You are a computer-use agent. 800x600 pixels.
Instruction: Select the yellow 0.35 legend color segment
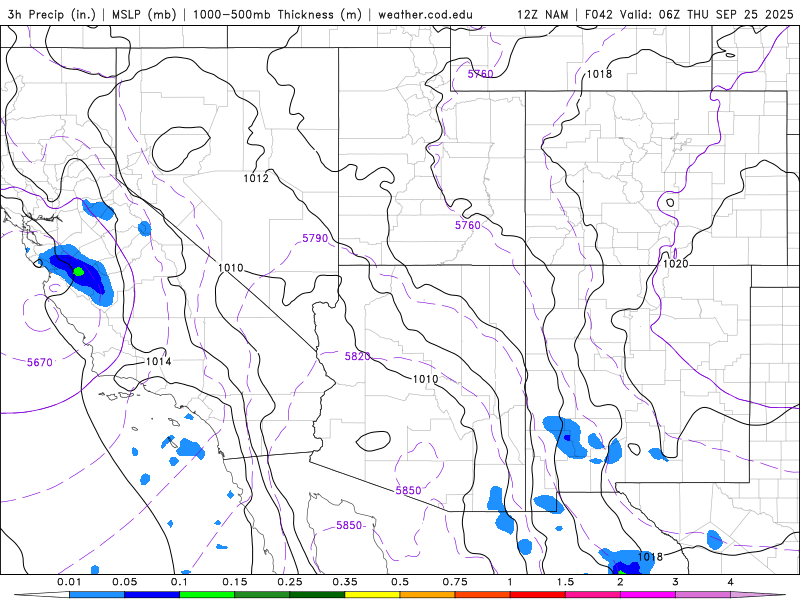[x=372, y=595]
